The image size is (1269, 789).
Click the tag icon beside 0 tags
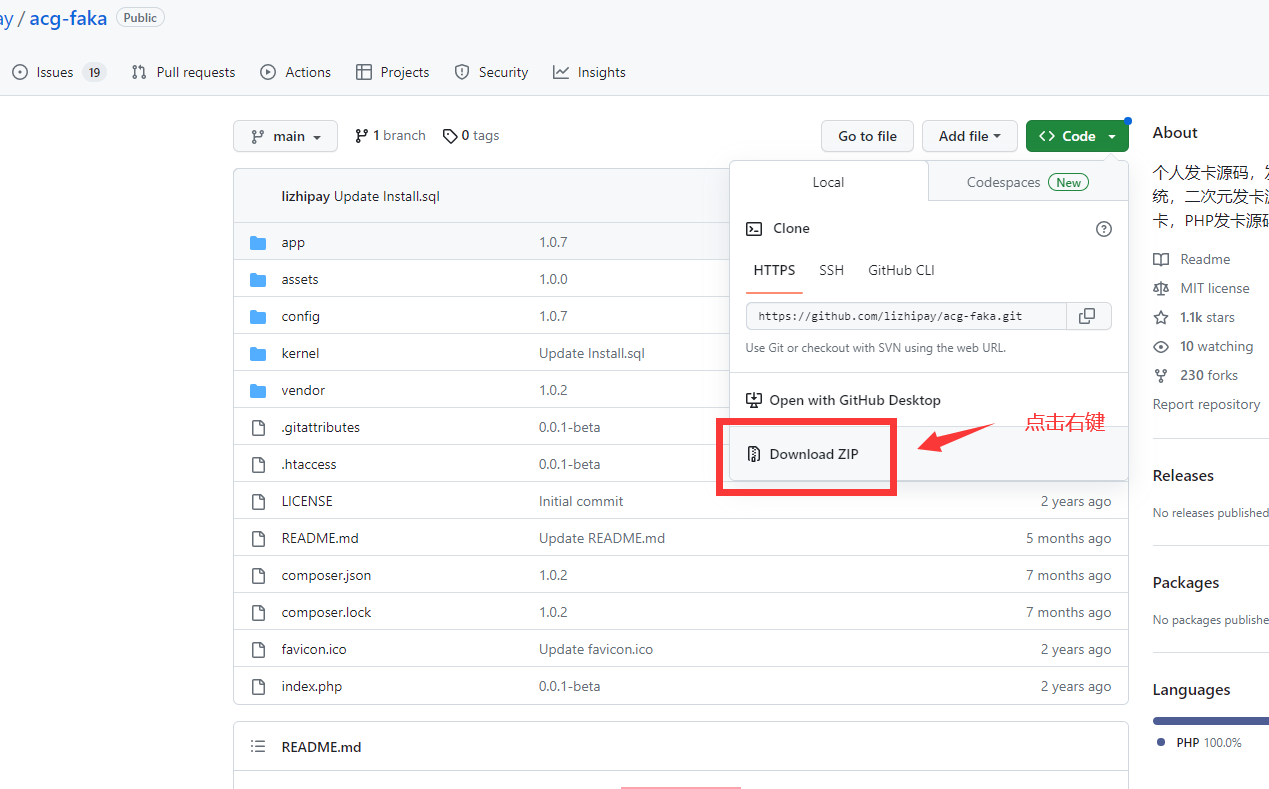point(450,136)
